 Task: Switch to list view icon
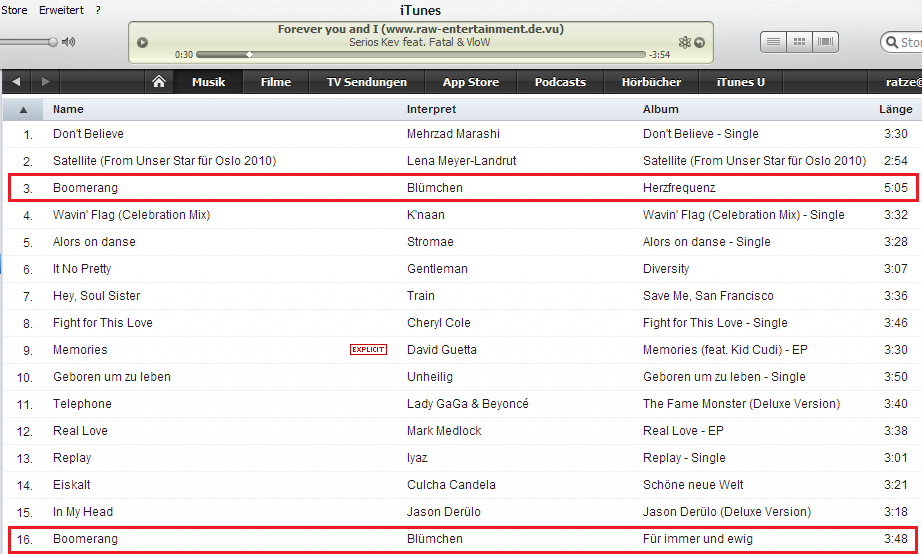(773, 42)
